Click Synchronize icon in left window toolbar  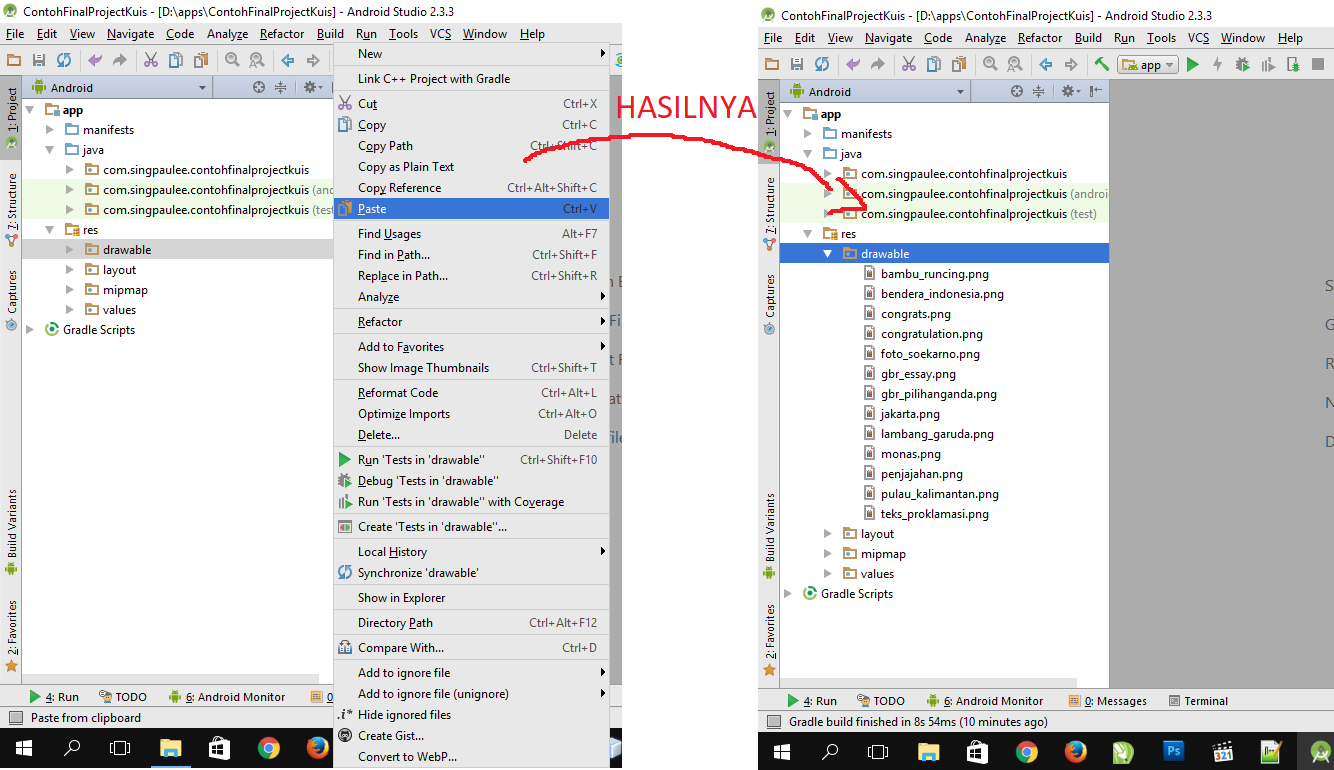64,60
